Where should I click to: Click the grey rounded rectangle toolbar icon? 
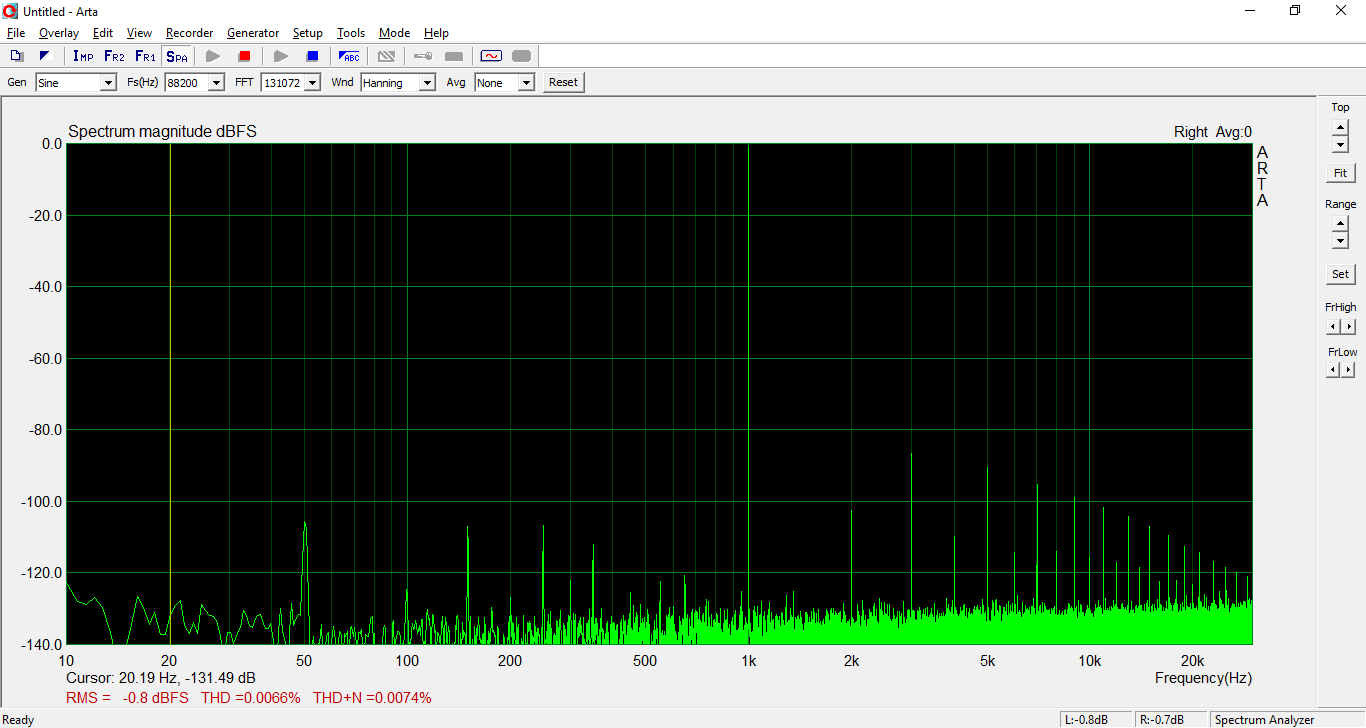[x=521, y=56]
